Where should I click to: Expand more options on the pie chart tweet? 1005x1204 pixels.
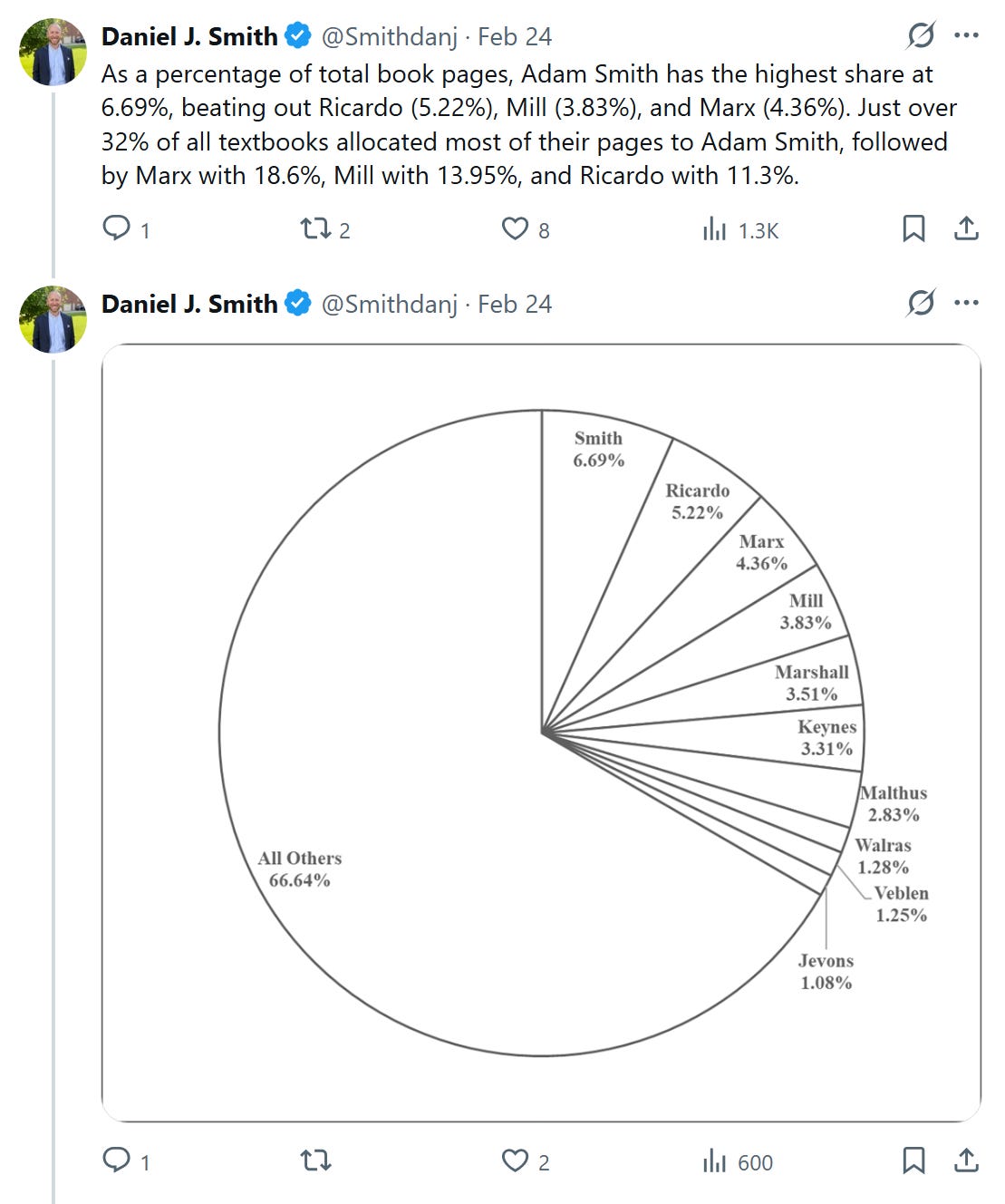966,303
